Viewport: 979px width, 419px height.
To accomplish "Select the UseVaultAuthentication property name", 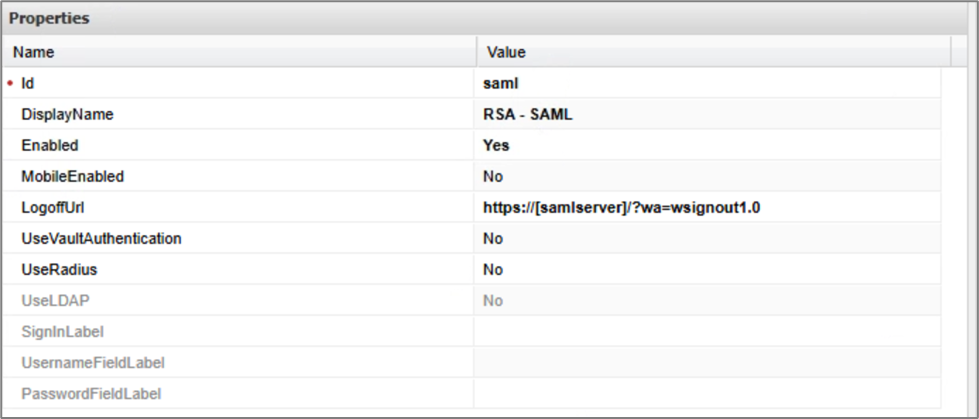I will click(101, 239).
